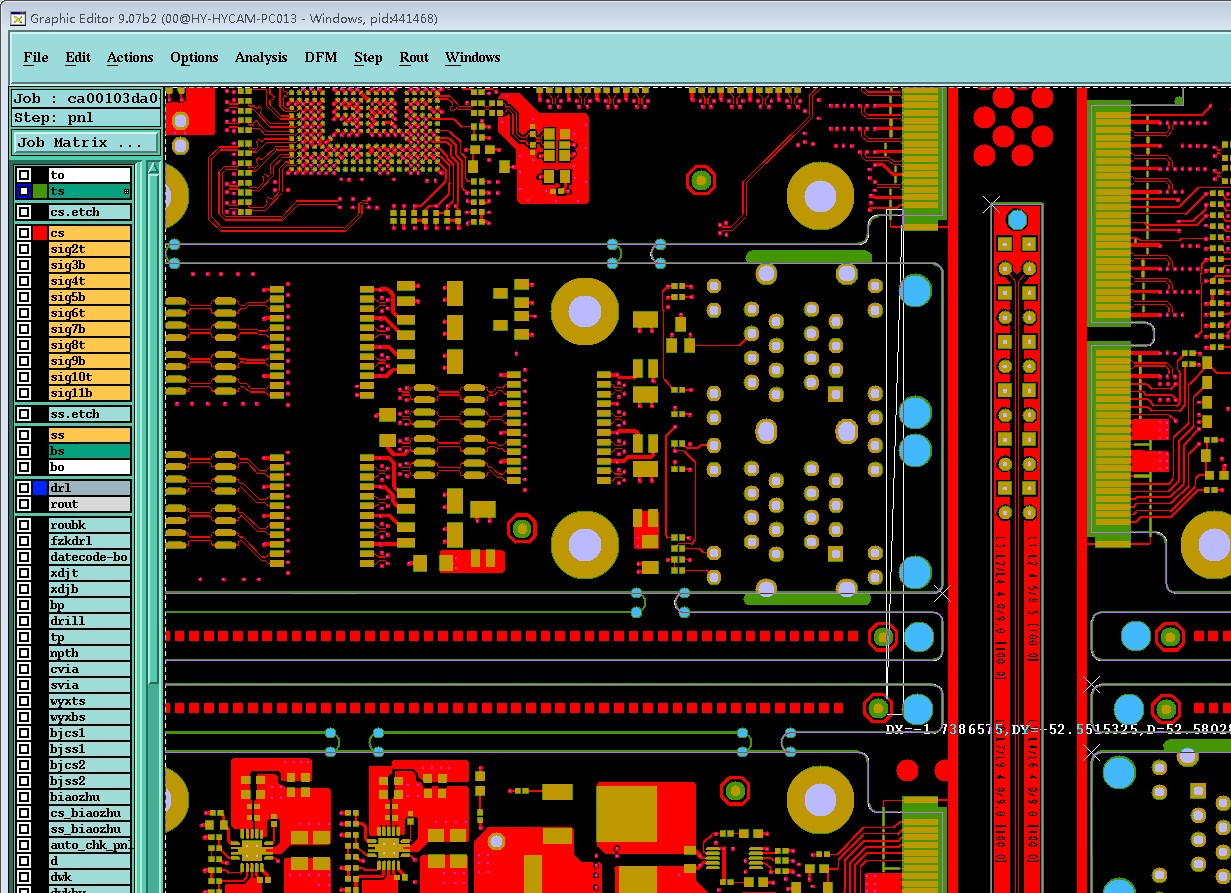Select the auto_chk_pnl layer name
The image size is (1231, 893).
[x=90, y=845]
